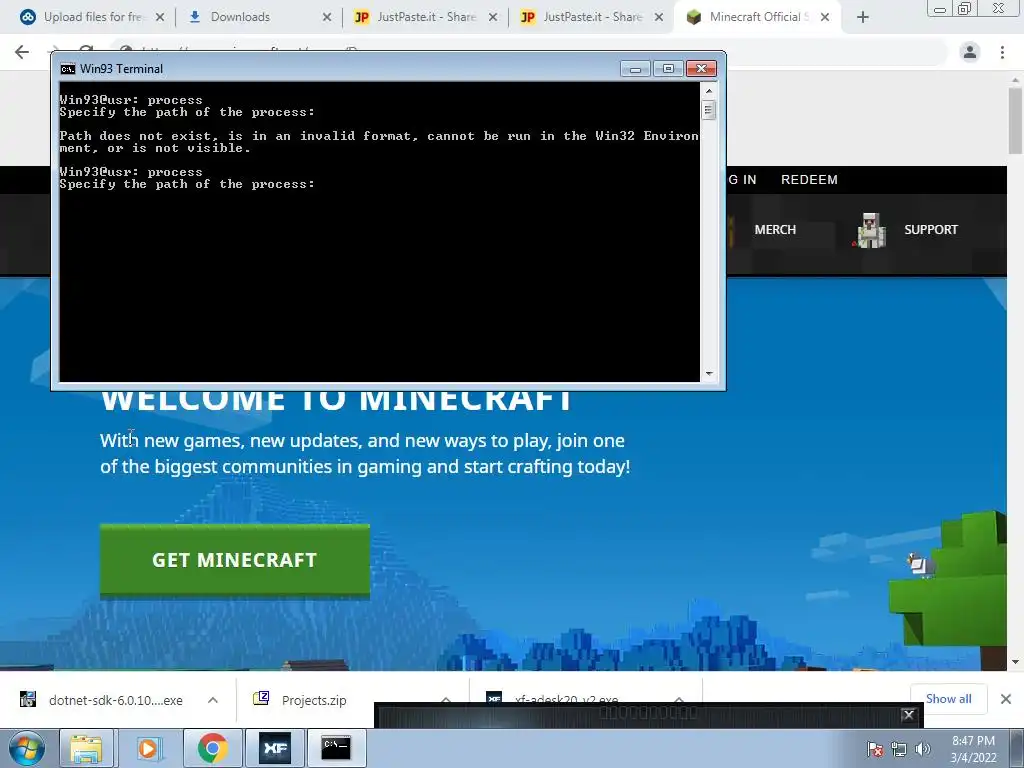Minimize the Win93 Terminal window
The height and width of the screenshot is (768, 1024).
point(635,69)
